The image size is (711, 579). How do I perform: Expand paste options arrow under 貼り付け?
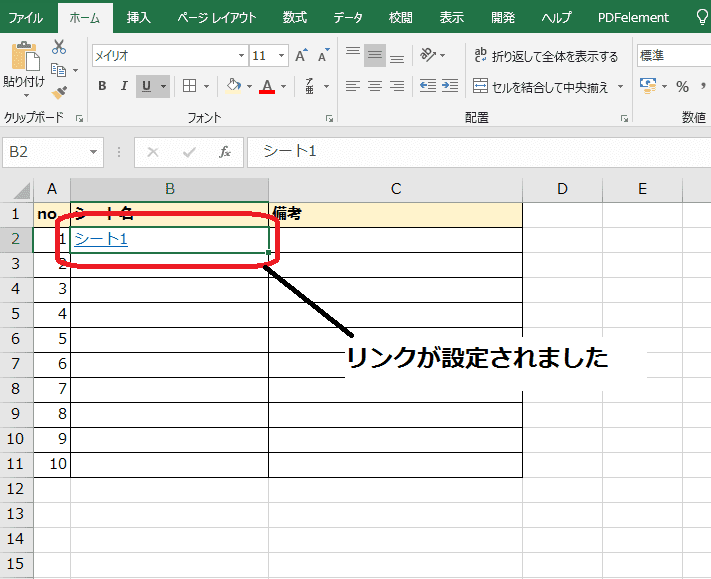[x=26, y=96]
